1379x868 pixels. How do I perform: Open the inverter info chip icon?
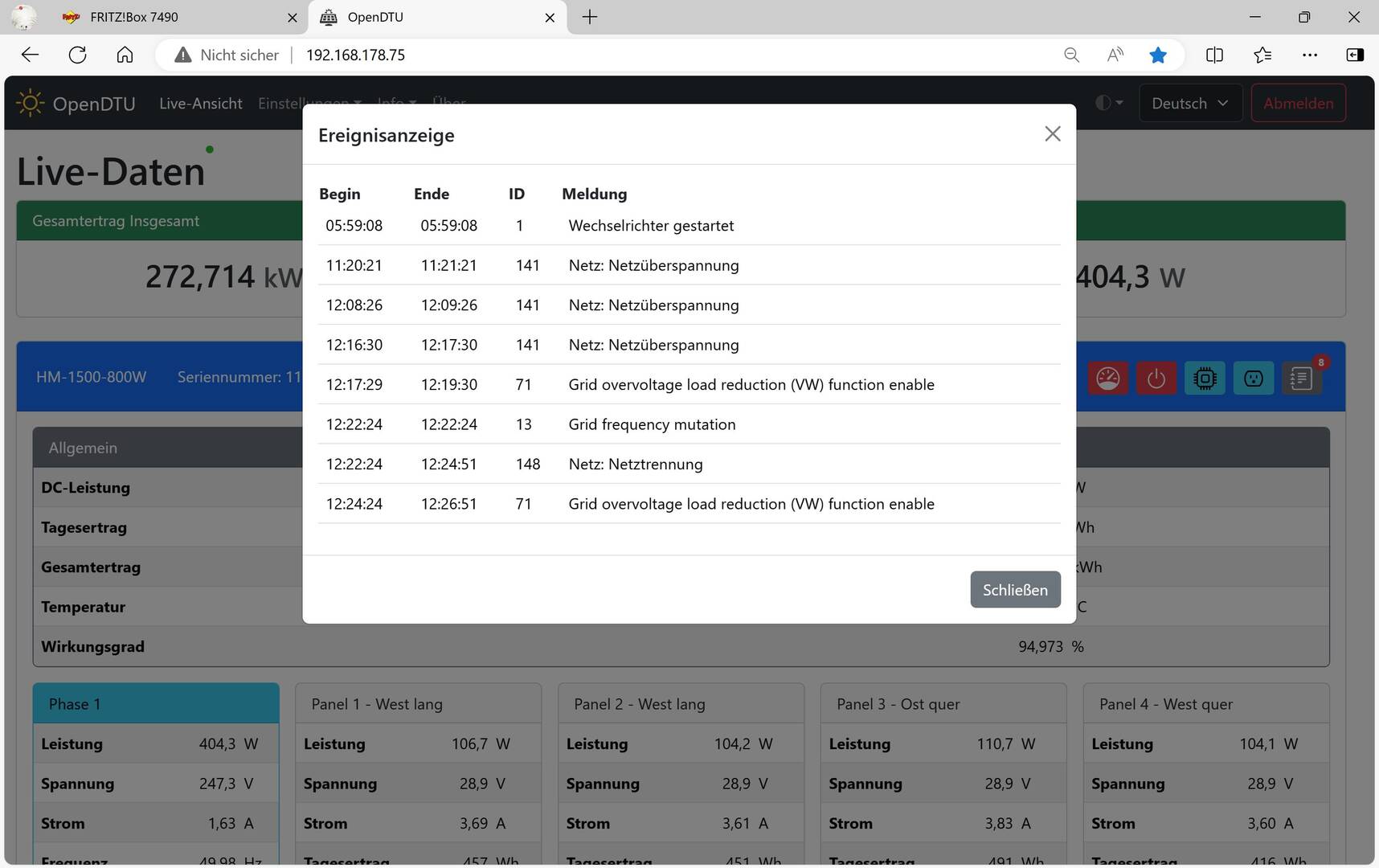tap(1205, 378)
